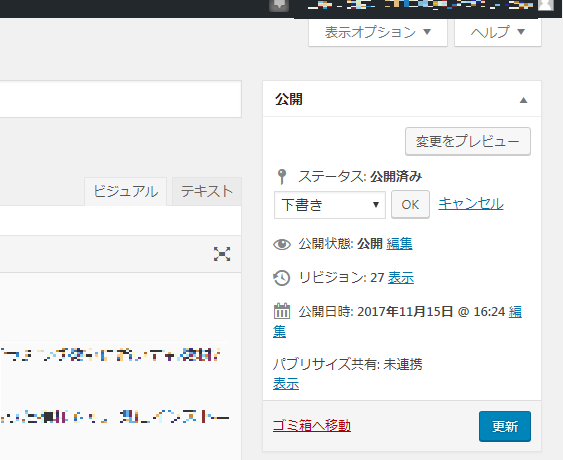563x460 pixels.
Task: Move post to trash with ゴミ箱へ移動
Action: click(x=312, y=426)
